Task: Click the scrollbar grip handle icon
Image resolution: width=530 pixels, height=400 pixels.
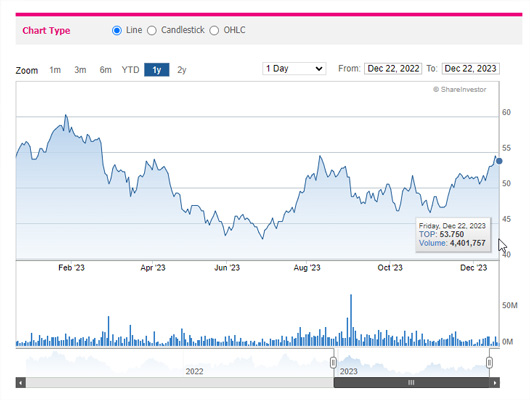Action: [x=411, y=383]
